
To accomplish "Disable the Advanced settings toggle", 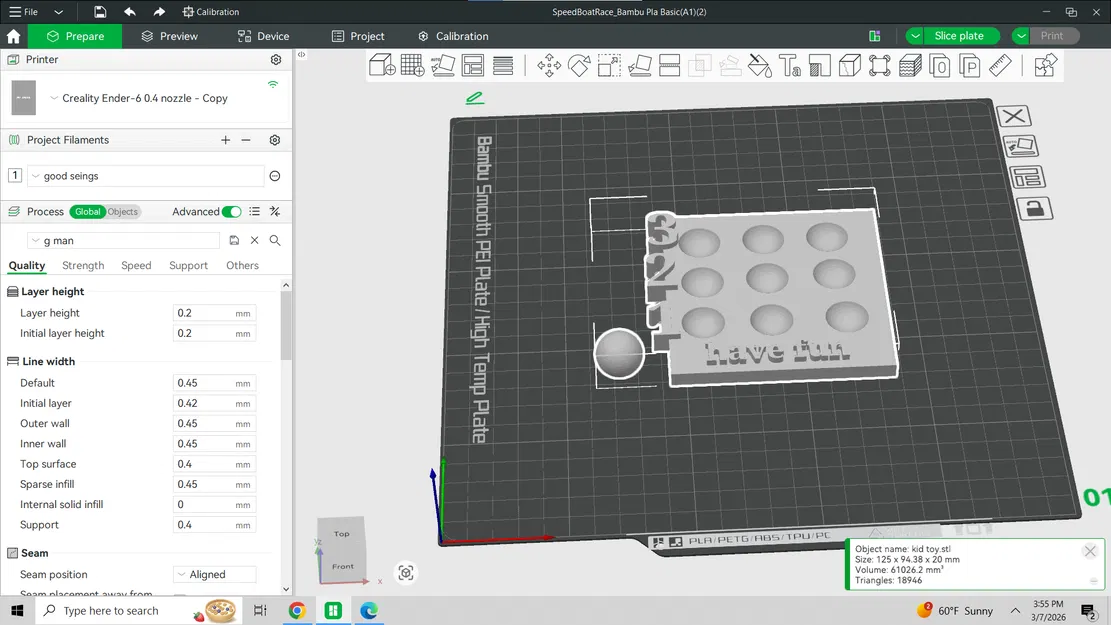I will click(x=231, y=211).
